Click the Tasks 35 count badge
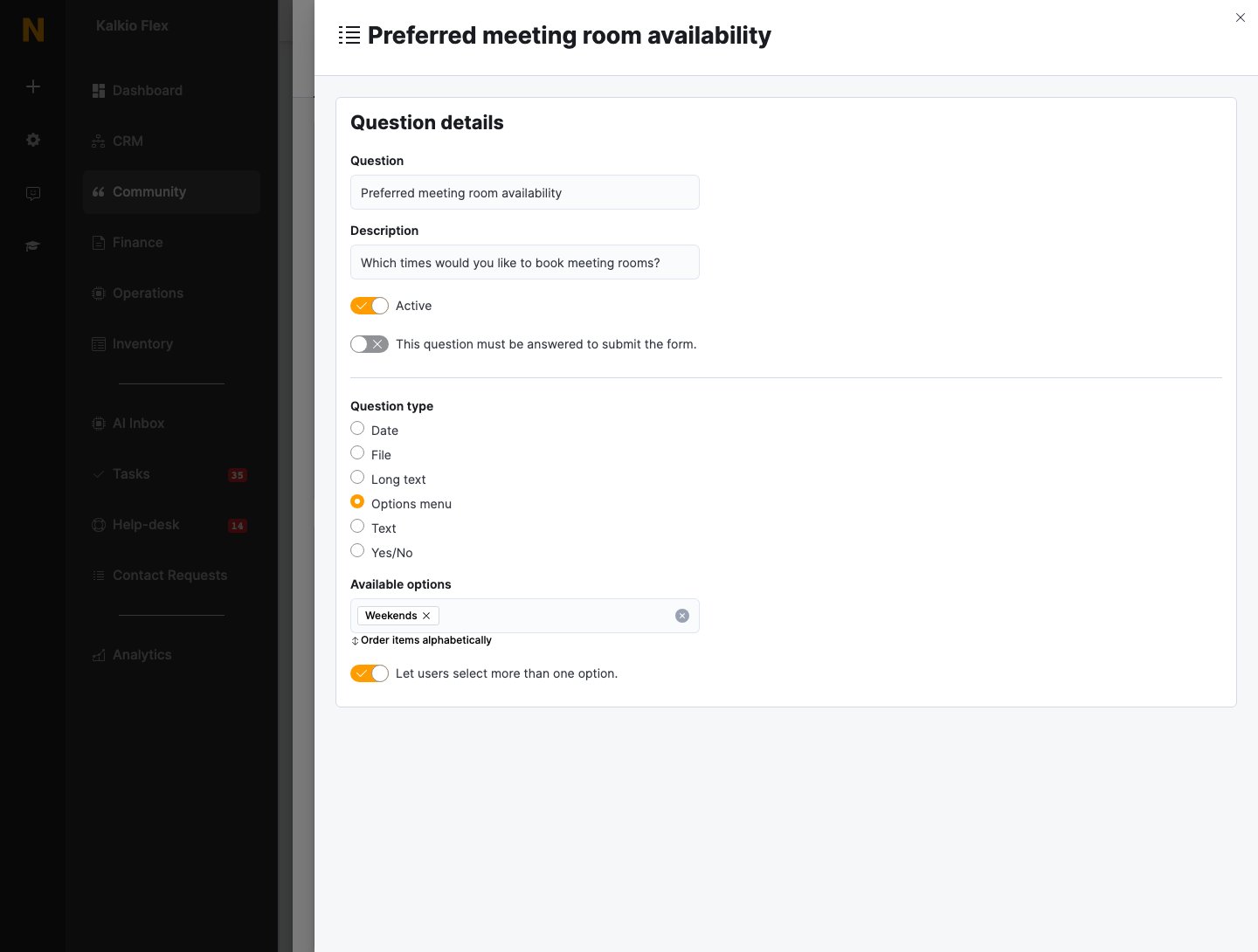 (x=238, y=475)
